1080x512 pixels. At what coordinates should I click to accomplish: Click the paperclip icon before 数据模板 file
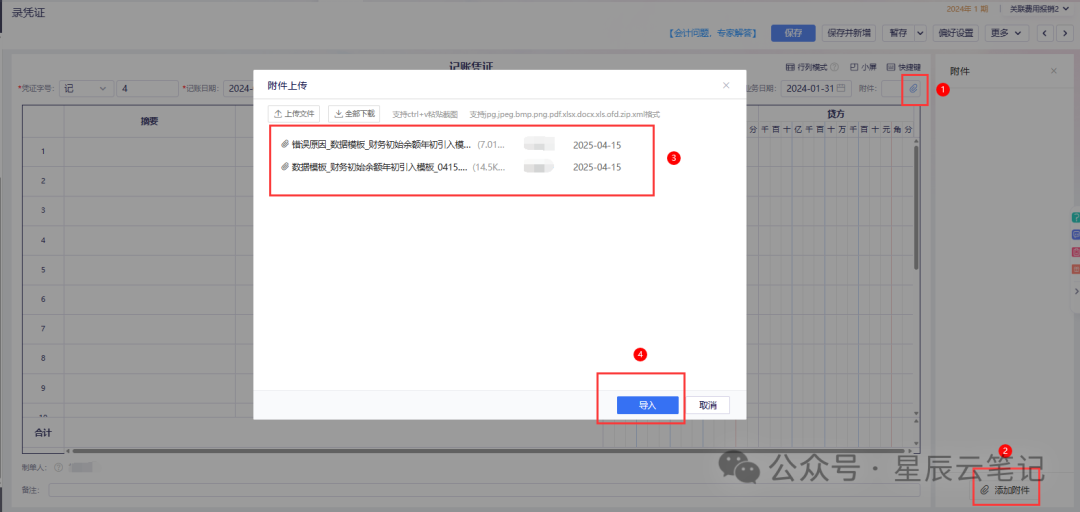coord(285,167)
